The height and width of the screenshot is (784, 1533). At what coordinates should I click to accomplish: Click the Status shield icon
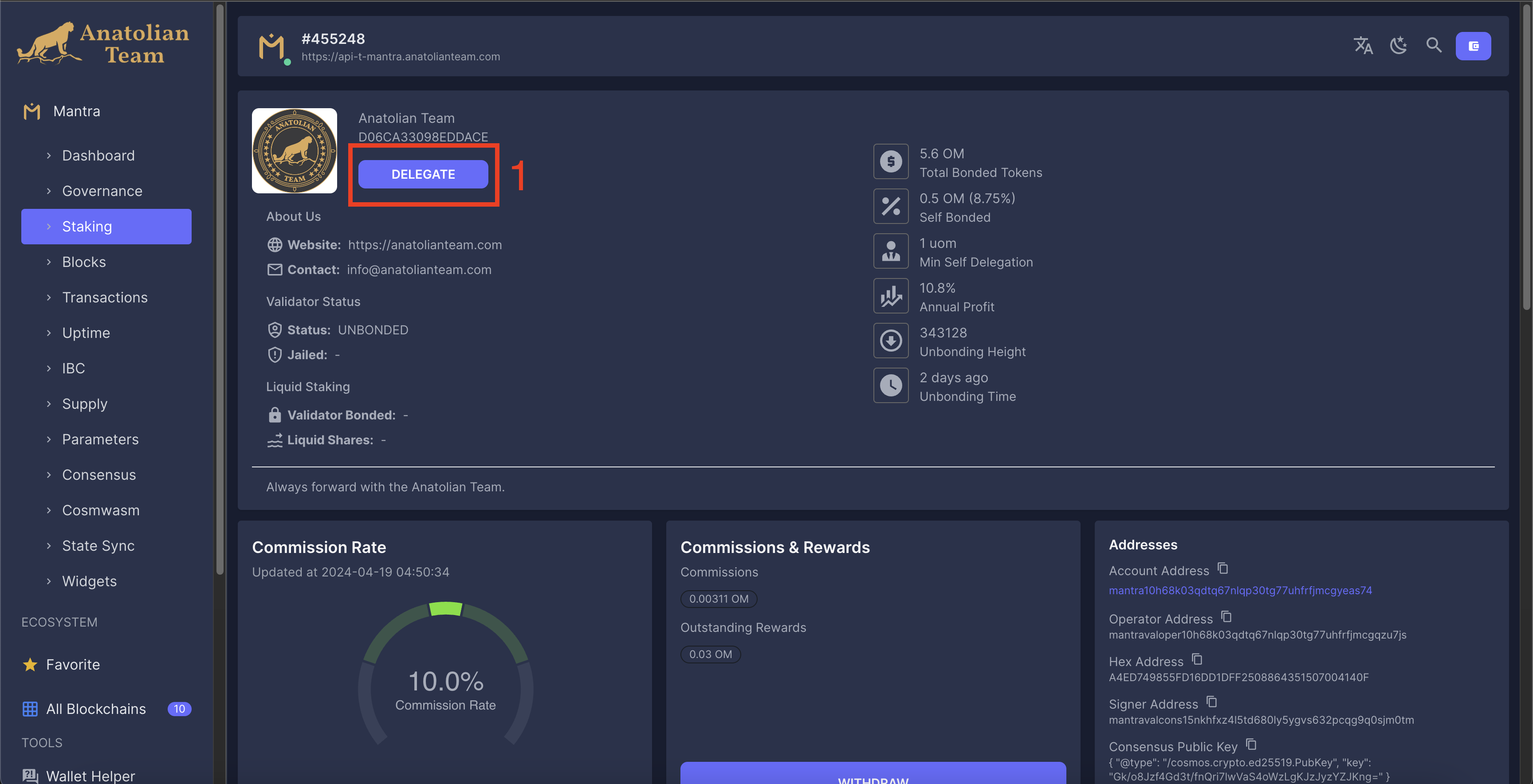pos(274,330)
